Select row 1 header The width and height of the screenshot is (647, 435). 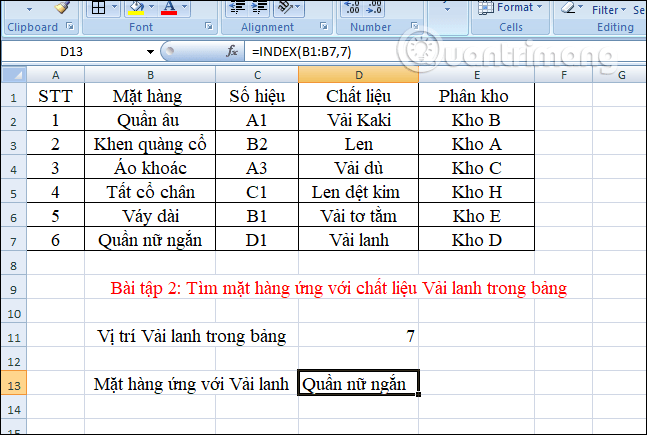coord(14,97)
